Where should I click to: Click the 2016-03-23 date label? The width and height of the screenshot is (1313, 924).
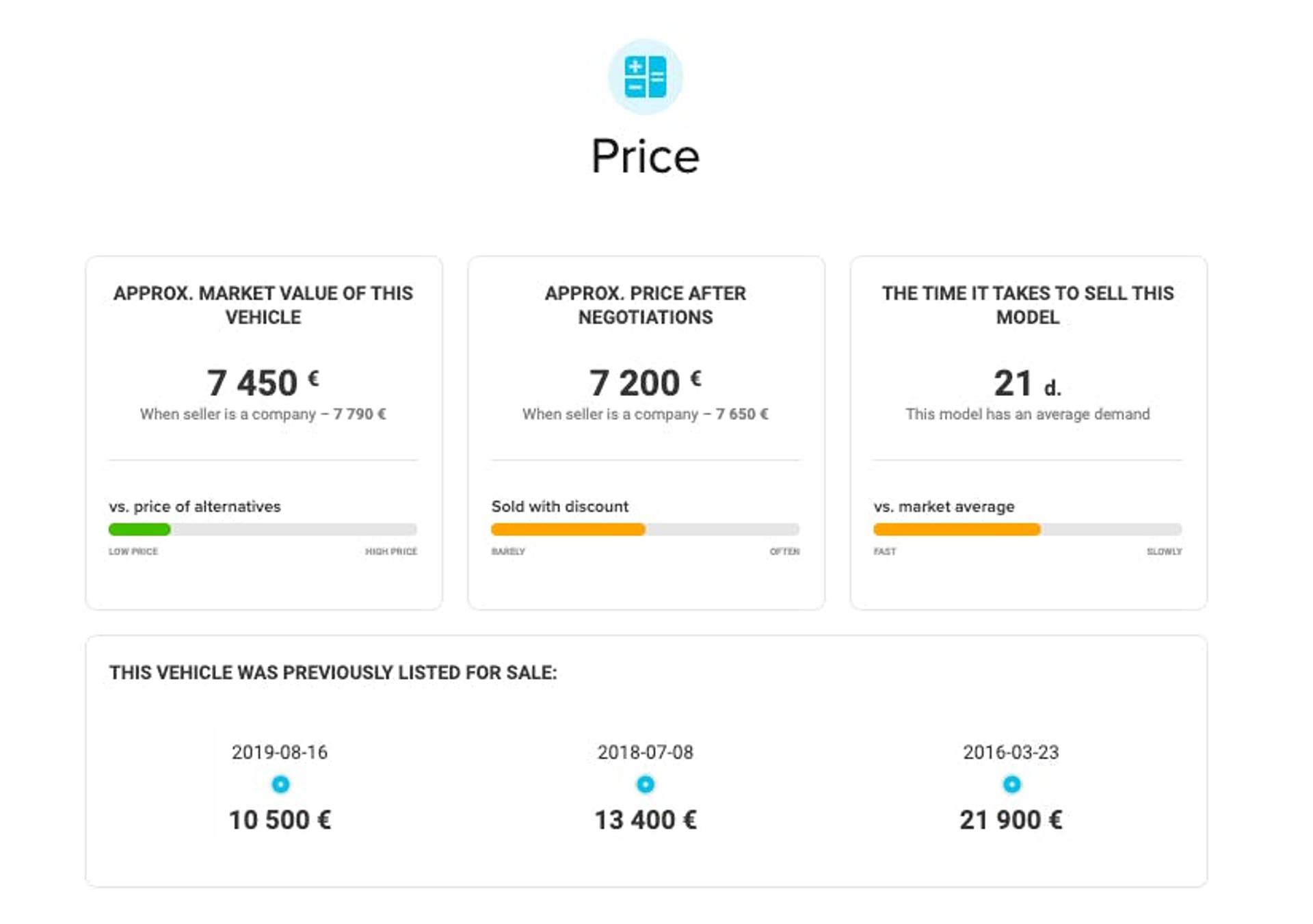pos(1011,752)
